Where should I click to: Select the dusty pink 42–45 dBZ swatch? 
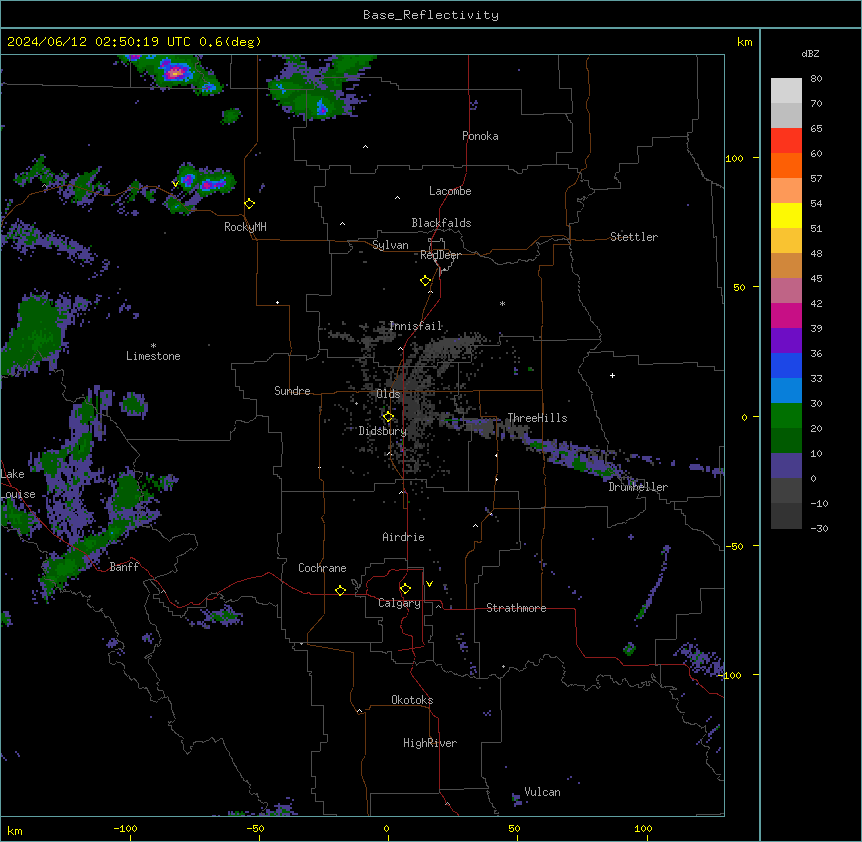click(786, 291)
